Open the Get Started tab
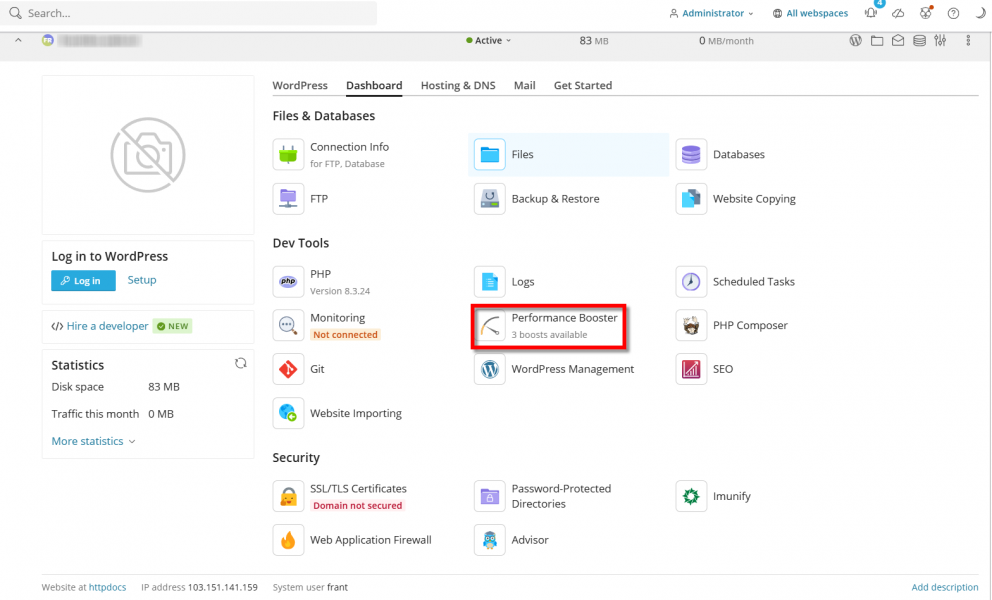Screen dimensions: 992x600 583,85
